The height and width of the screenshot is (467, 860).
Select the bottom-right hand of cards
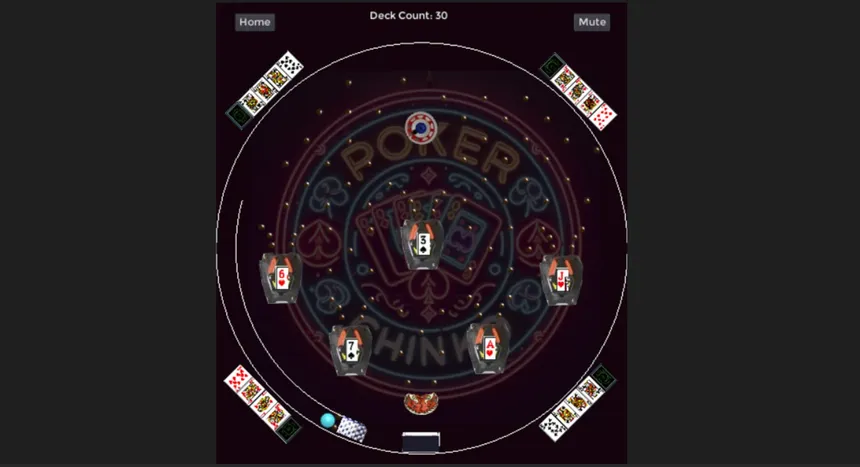click(x=578, y=402)
